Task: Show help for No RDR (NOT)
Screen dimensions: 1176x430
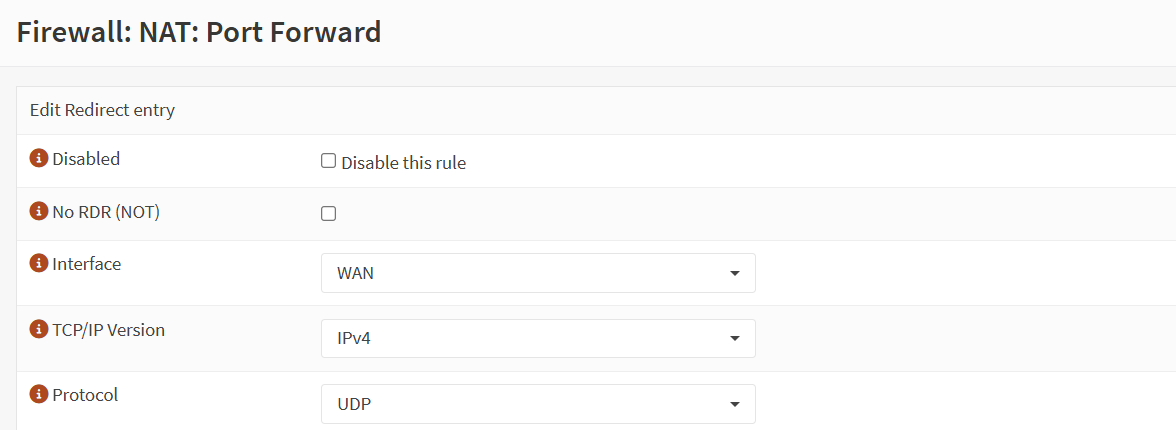Action: click(39, 212)
